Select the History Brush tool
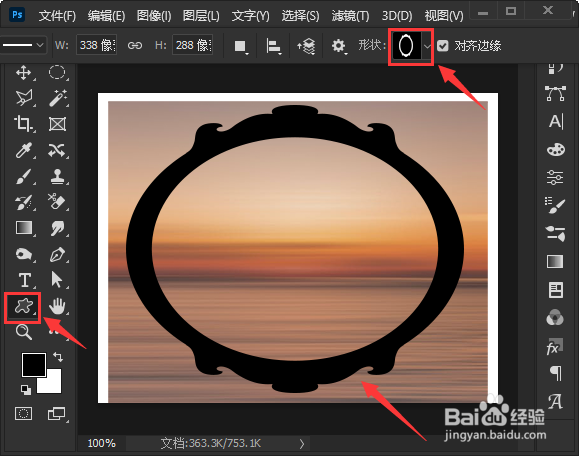Screen dimensions: 579x456 (24, 202)
